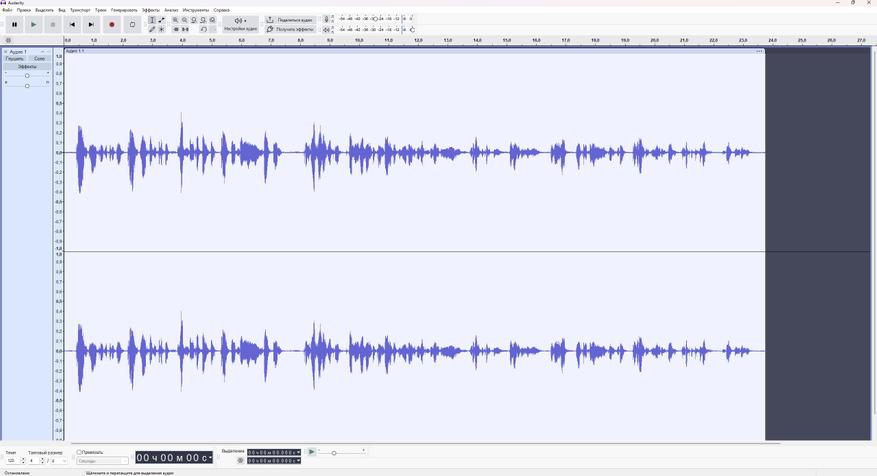This screenshot has height=476, width=877.
Task: Start recording with the red Record button
Action: tap(112, 25)
